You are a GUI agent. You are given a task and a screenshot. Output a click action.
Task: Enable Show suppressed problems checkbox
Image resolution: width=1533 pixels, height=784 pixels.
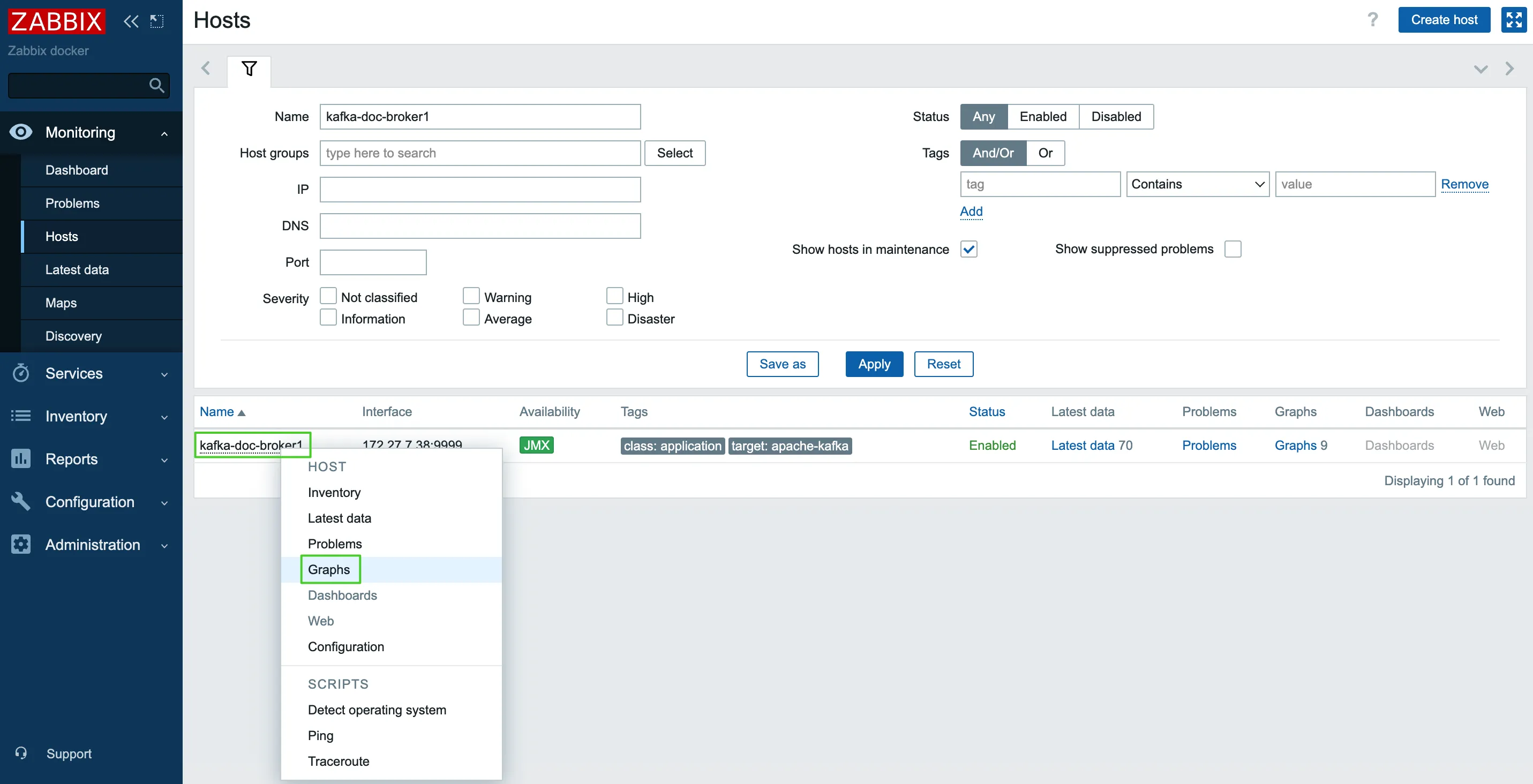(x=1233, y=249)
